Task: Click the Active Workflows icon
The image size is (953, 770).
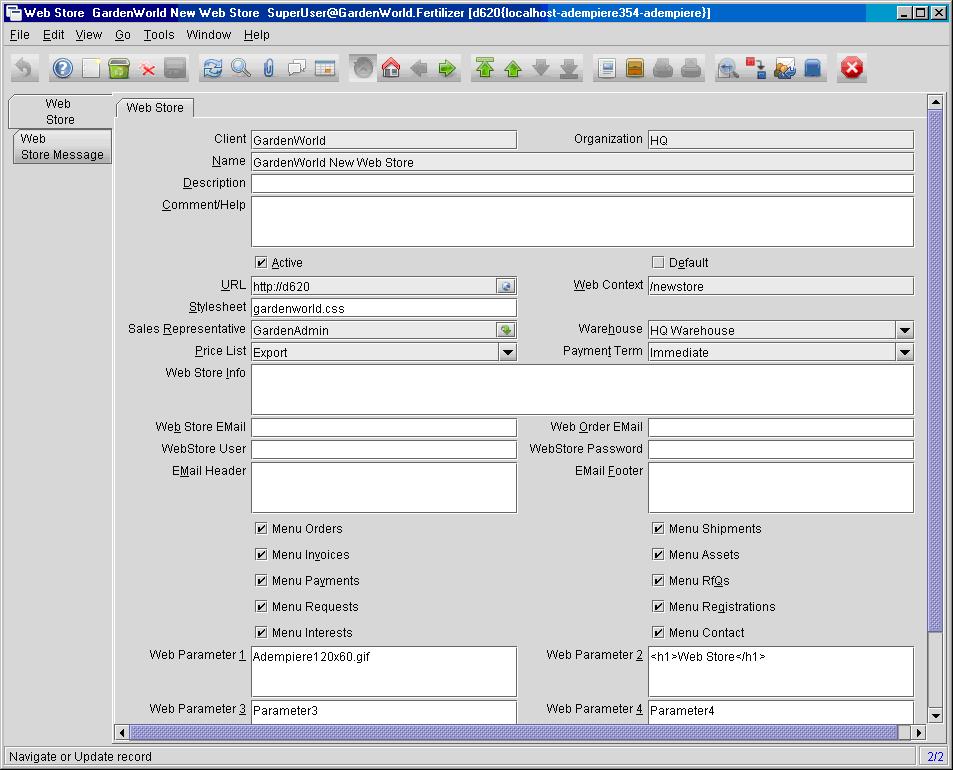Action: (x=756, y=68)
